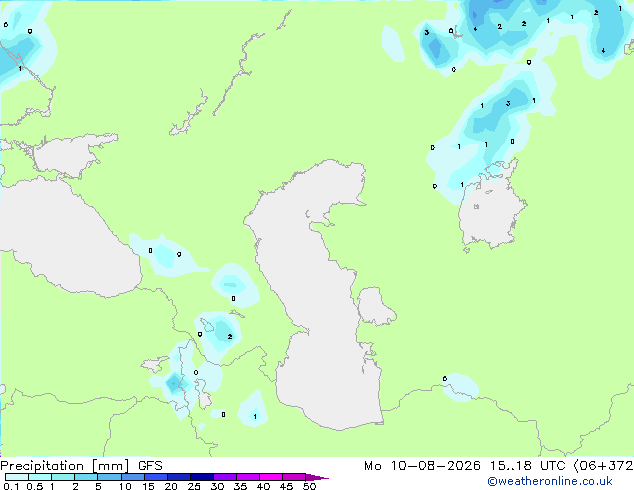Viewport: 634px width, 490px height.
Task: Open the weatheronline.co.uk copyright link
Action: (550, 481)
